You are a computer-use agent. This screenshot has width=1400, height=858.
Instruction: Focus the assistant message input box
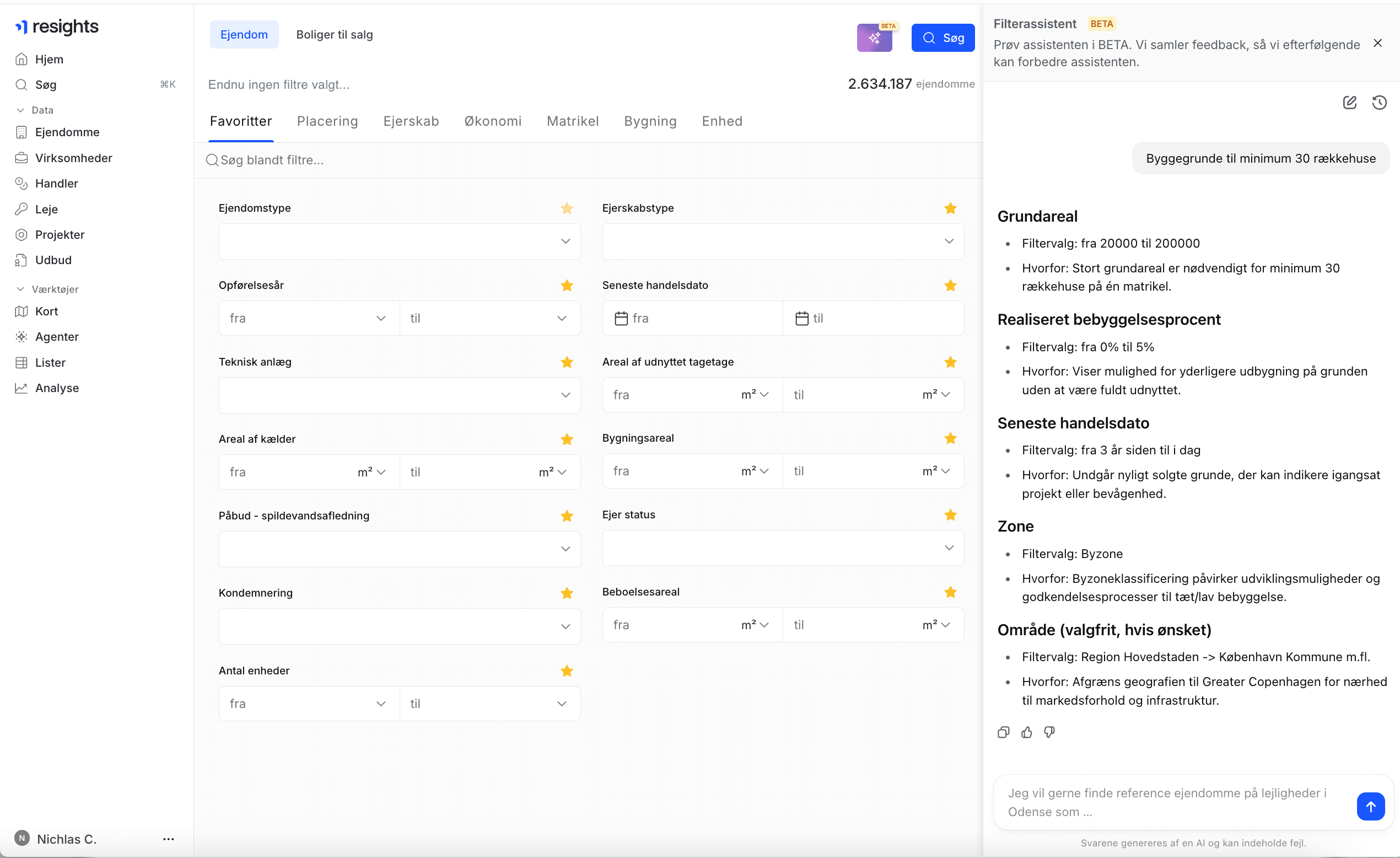1175,802
